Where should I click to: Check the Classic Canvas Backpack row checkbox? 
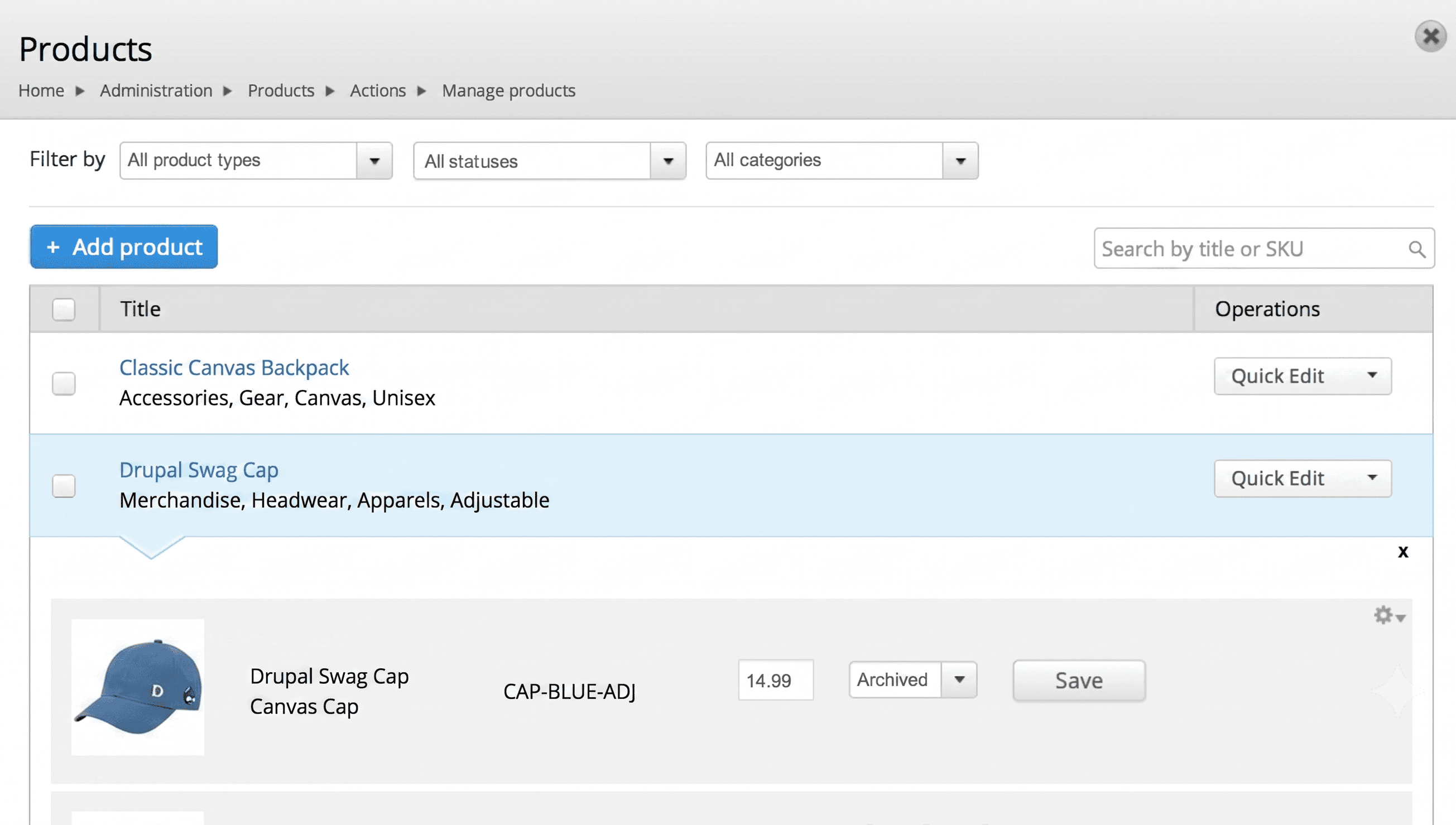[64, 384]
